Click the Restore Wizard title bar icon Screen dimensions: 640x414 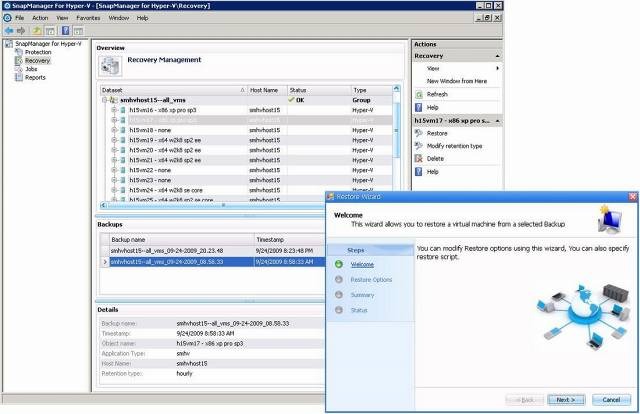click(x=331, y=197)
